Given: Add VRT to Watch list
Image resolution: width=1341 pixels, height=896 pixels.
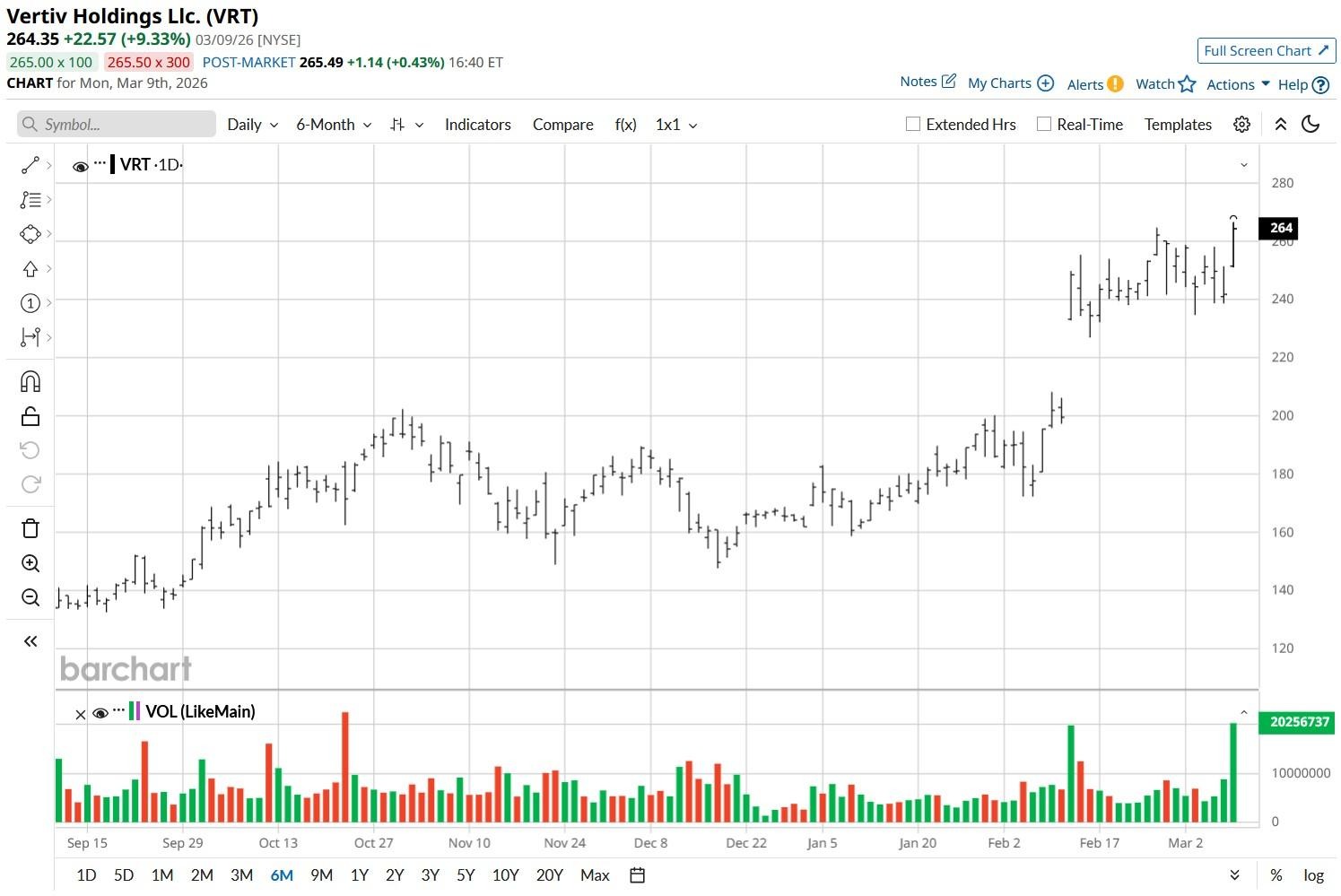Looking at the screenshot, I should click(1166, 84).
